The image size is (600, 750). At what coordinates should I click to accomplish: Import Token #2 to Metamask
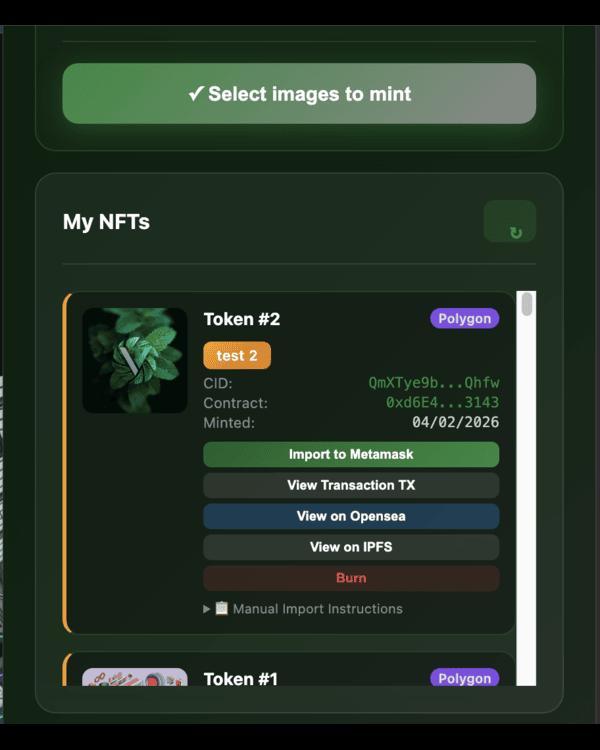pyautogui.click(x=351, y=455)
